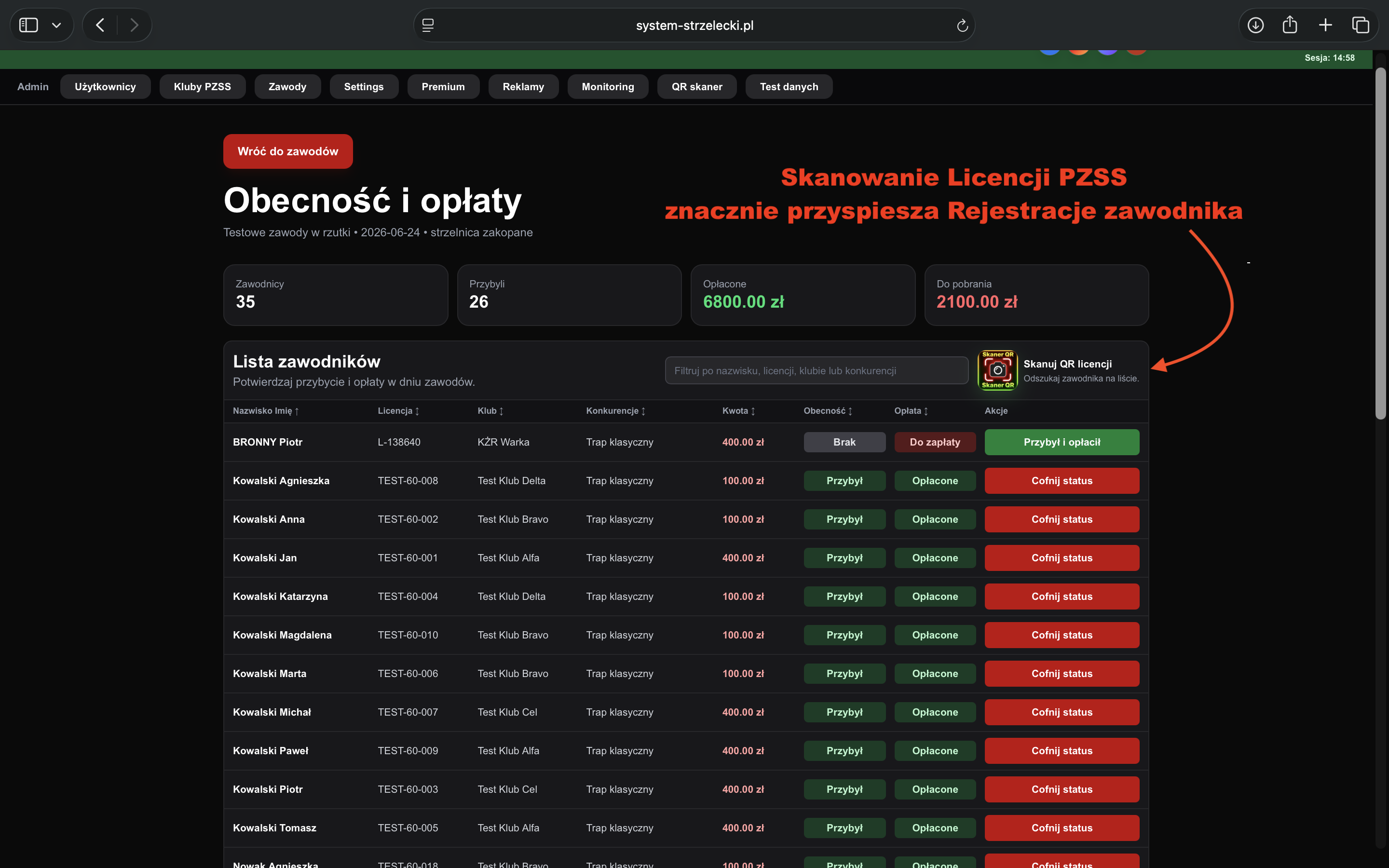Sort by the Opłata column header

tap(911, 411)
